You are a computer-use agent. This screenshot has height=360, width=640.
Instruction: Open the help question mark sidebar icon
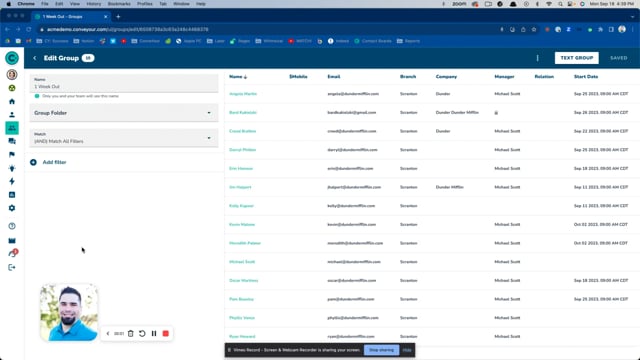click(x=12, y=226)
